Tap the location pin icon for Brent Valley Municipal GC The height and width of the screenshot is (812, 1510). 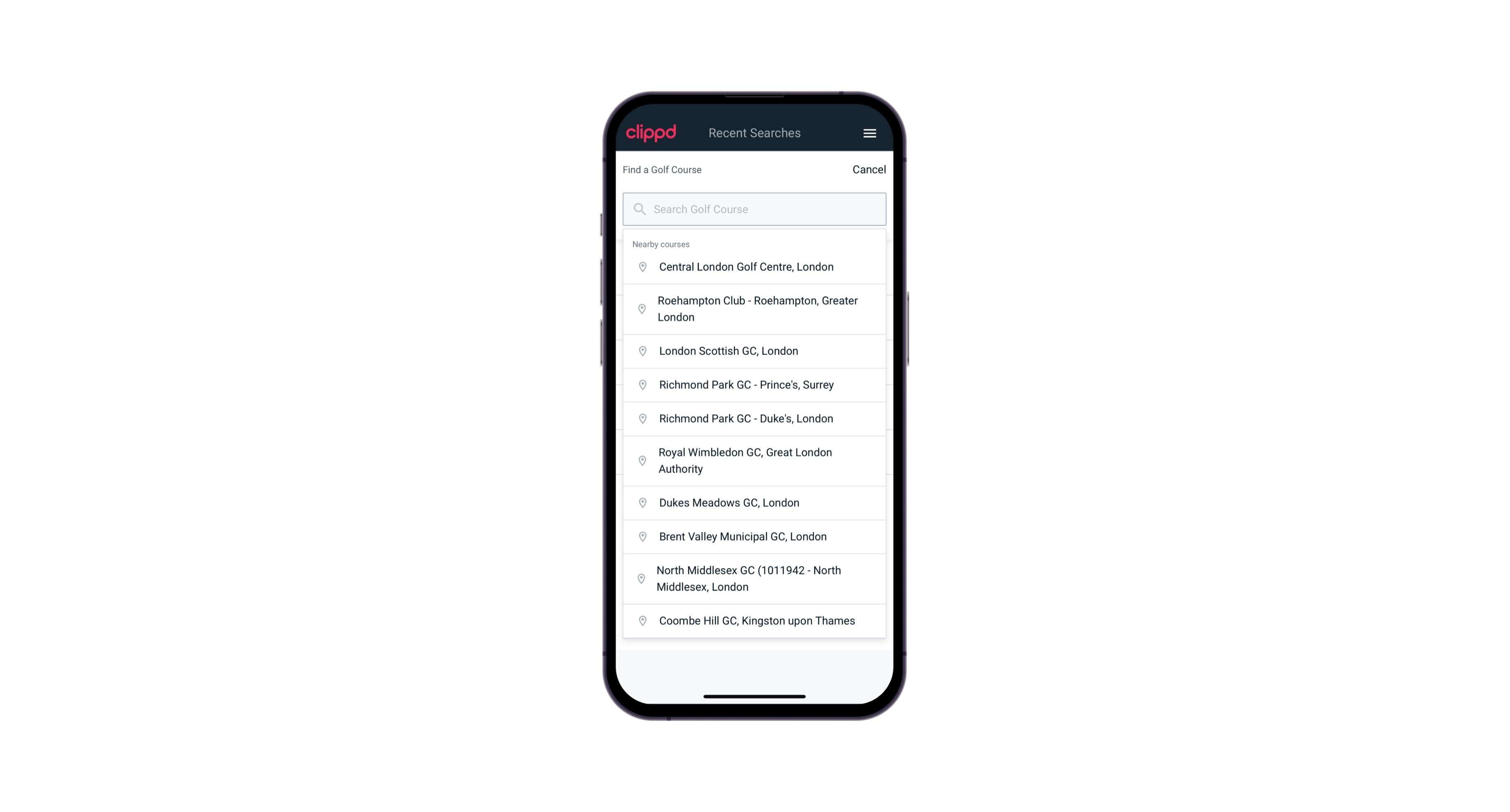point(640,536)
